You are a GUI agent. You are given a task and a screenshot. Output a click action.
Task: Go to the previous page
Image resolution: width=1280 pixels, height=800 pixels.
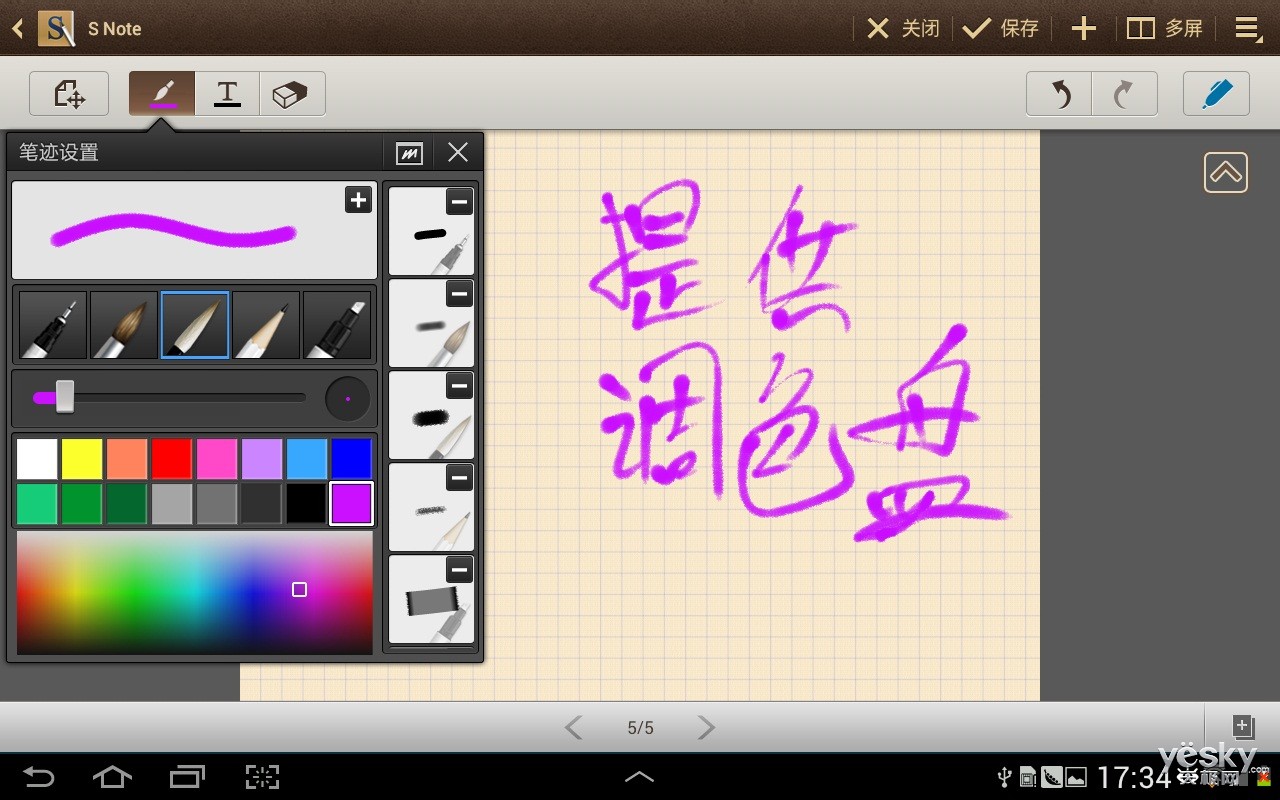click(573, 727)
